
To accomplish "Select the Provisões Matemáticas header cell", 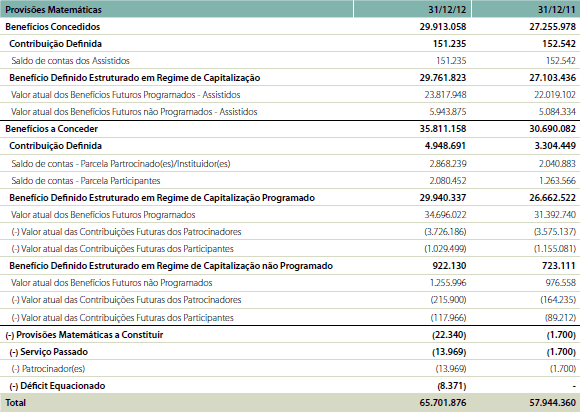I will (x=176, y=9).
